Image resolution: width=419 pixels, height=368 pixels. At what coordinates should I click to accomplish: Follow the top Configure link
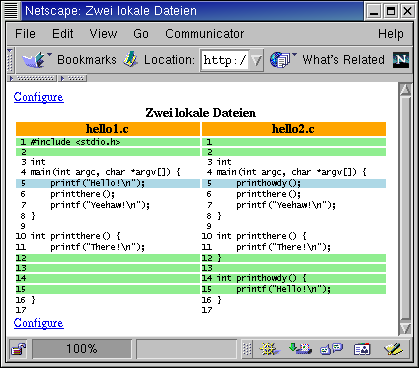click(39, 97)
